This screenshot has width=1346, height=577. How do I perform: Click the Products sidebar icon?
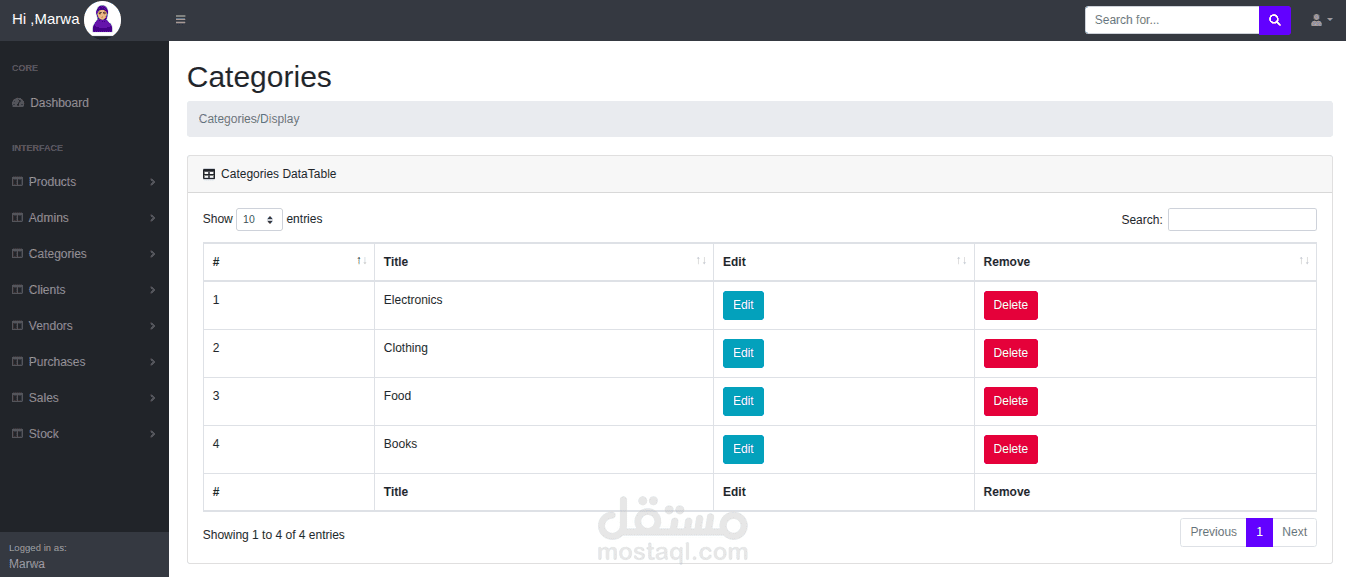tap(17, 182)
